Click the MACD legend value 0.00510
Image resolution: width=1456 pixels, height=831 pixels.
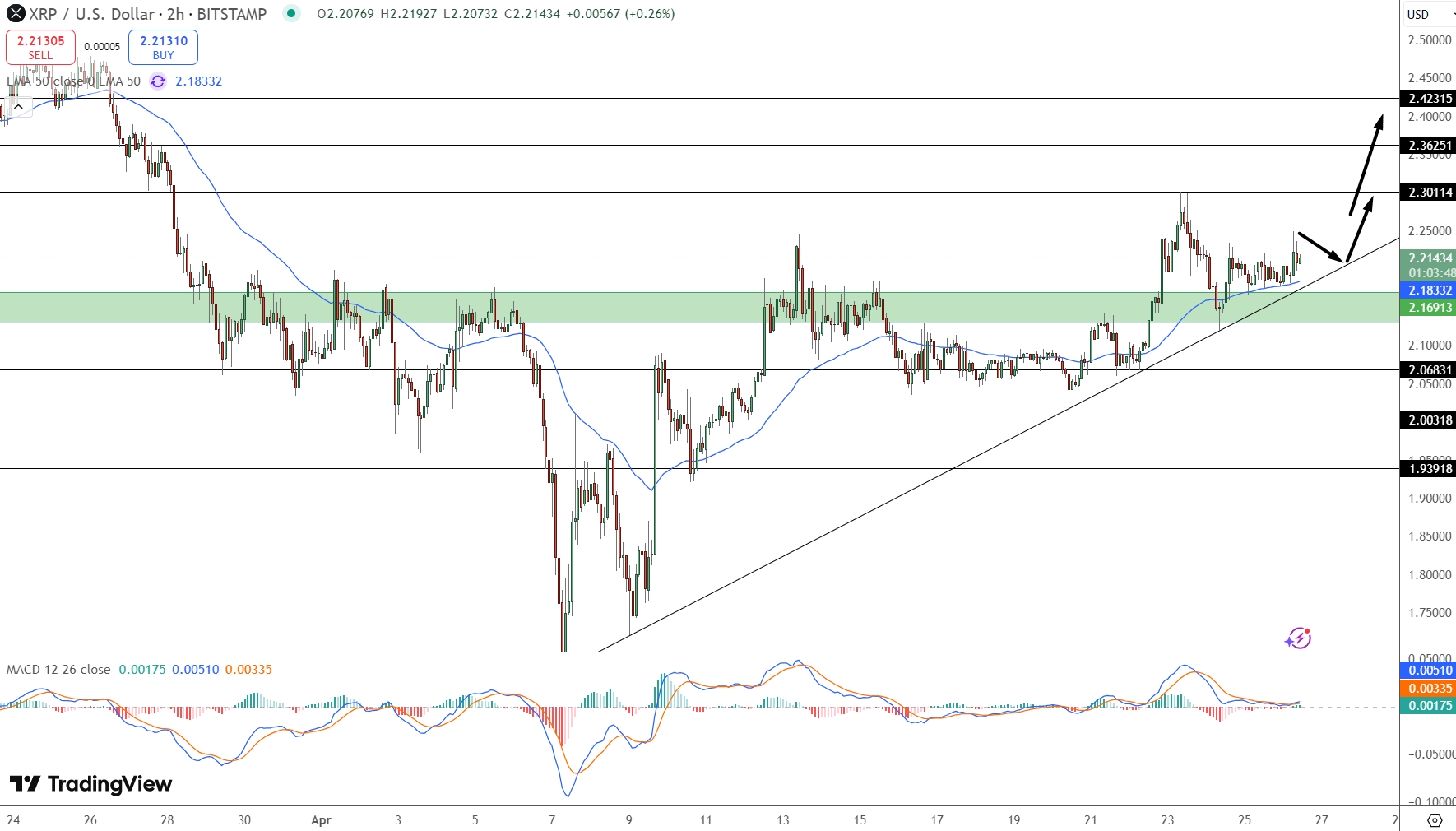[x=196, y=670]
